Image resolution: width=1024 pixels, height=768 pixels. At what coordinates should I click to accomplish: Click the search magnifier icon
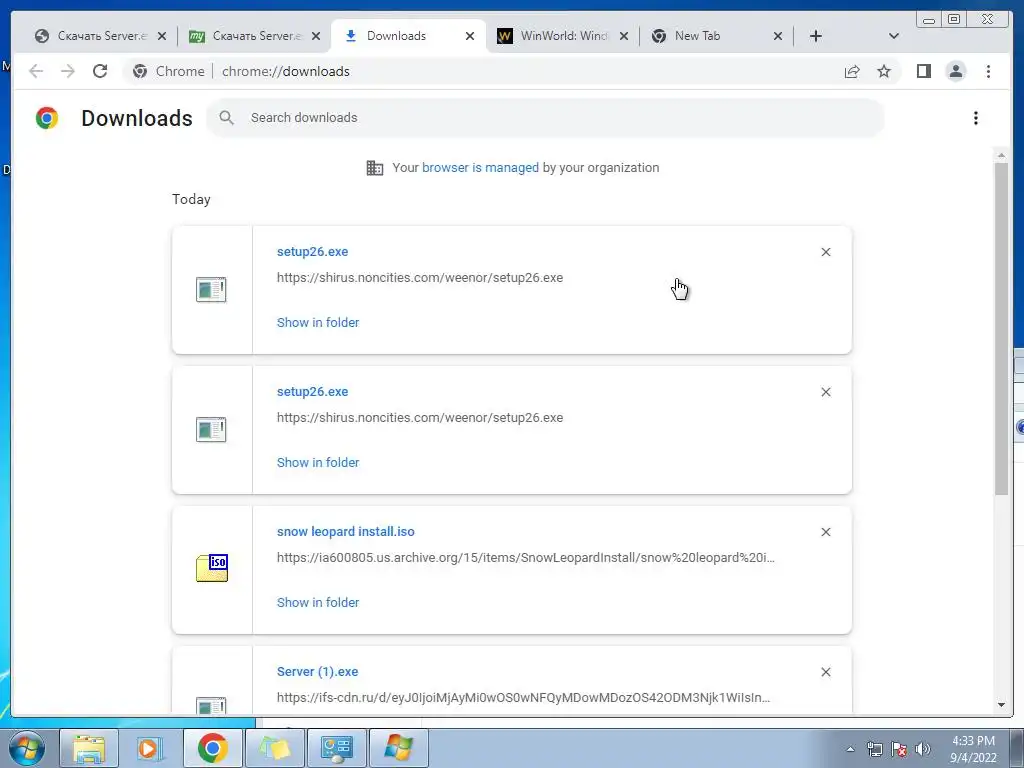[x=227, y=118]
